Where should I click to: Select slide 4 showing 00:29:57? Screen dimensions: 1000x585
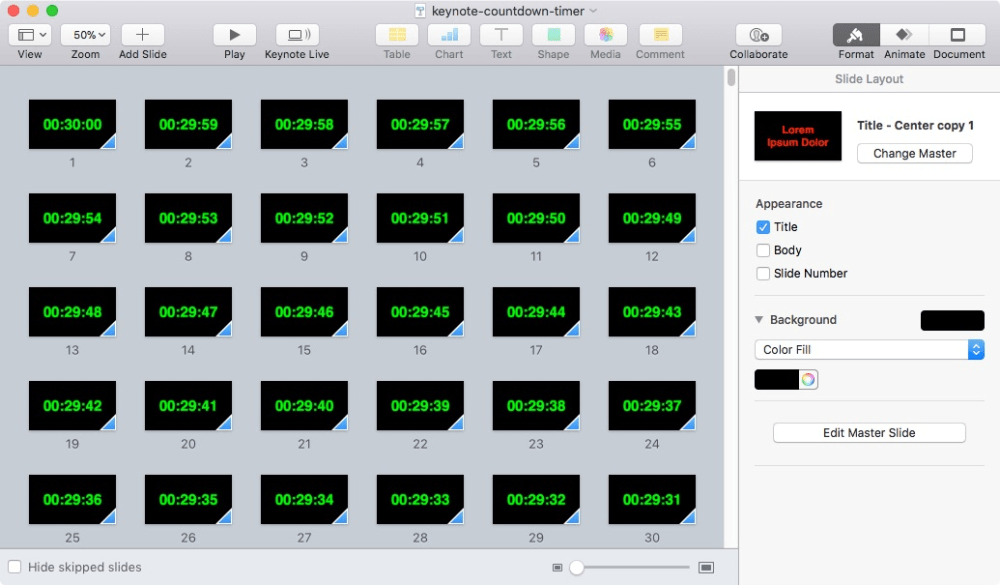click(x=420, y=124)
